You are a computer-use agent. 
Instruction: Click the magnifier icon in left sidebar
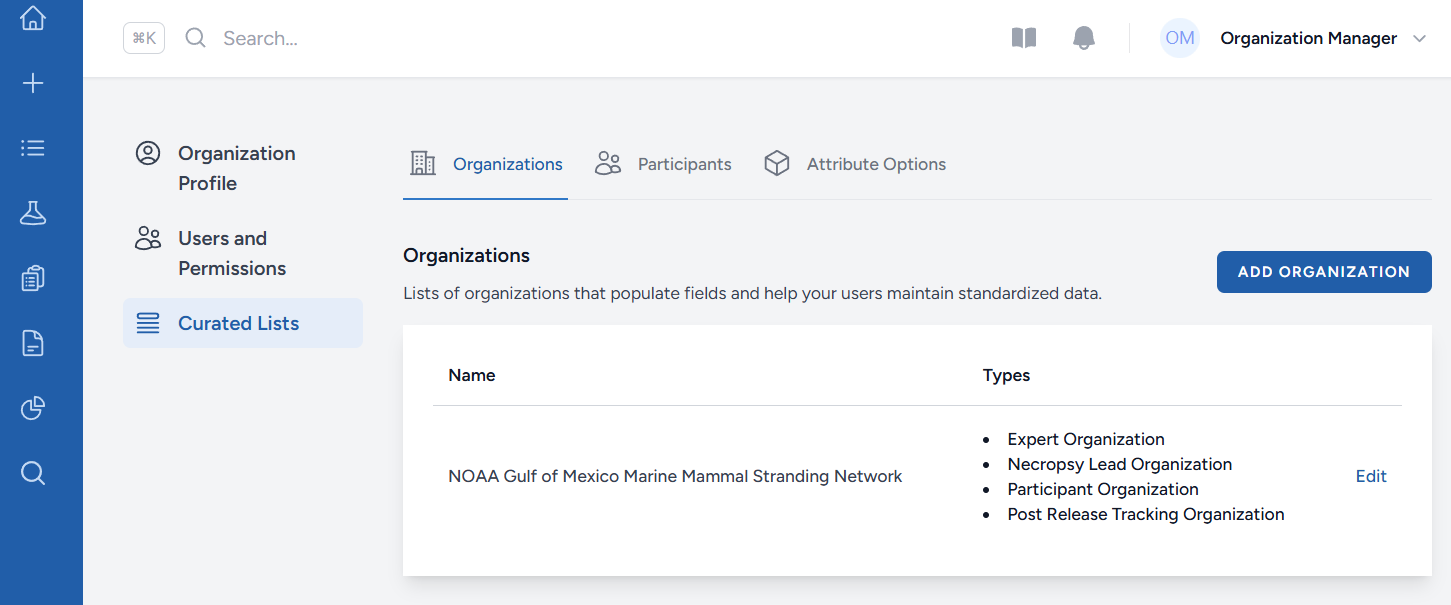click(x=33, y=473)
